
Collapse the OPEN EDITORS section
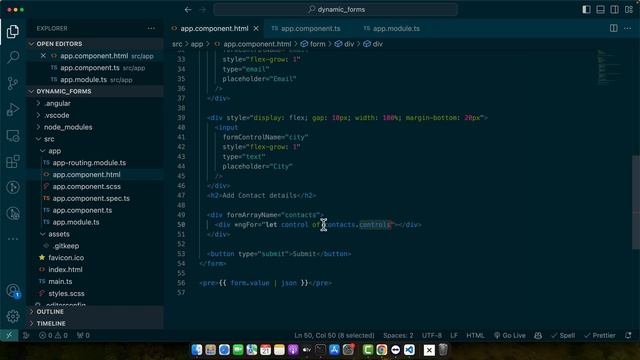[96, 44]
